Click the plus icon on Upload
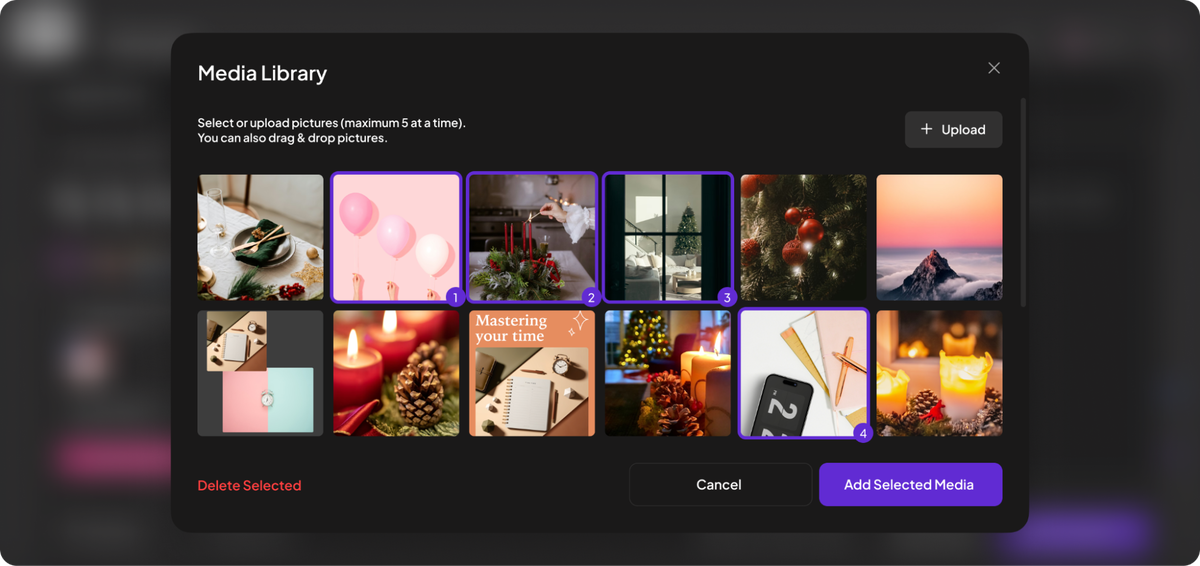The height and width of the screenshot is (566, 1200). coord(926,130)
